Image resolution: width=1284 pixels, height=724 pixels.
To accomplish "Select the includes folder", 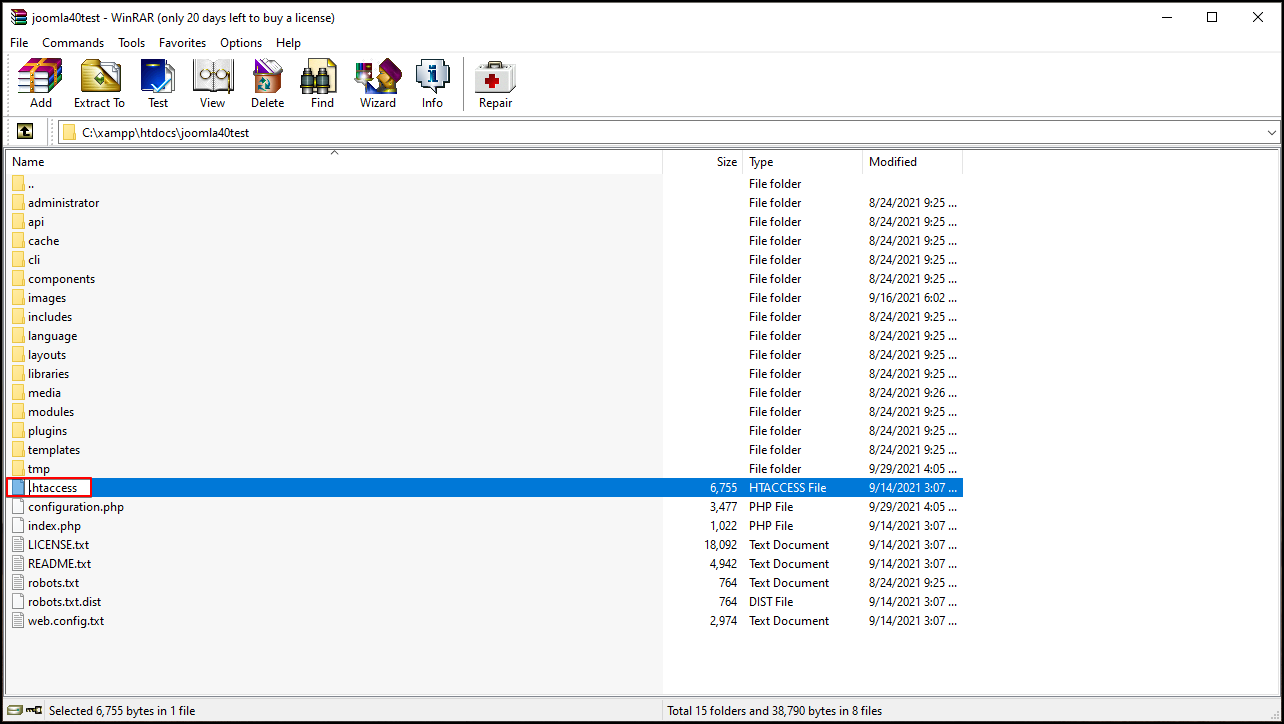I will click(x=50, y=317).
